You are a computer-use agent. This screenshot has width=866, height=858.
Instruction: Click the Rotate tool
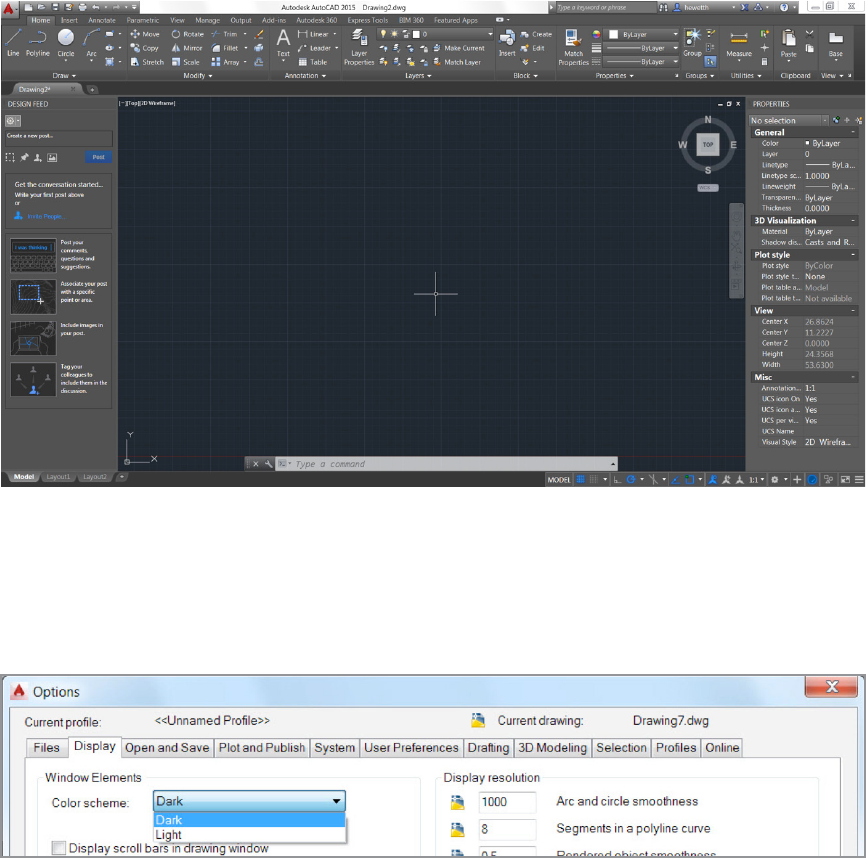point(187,34)
